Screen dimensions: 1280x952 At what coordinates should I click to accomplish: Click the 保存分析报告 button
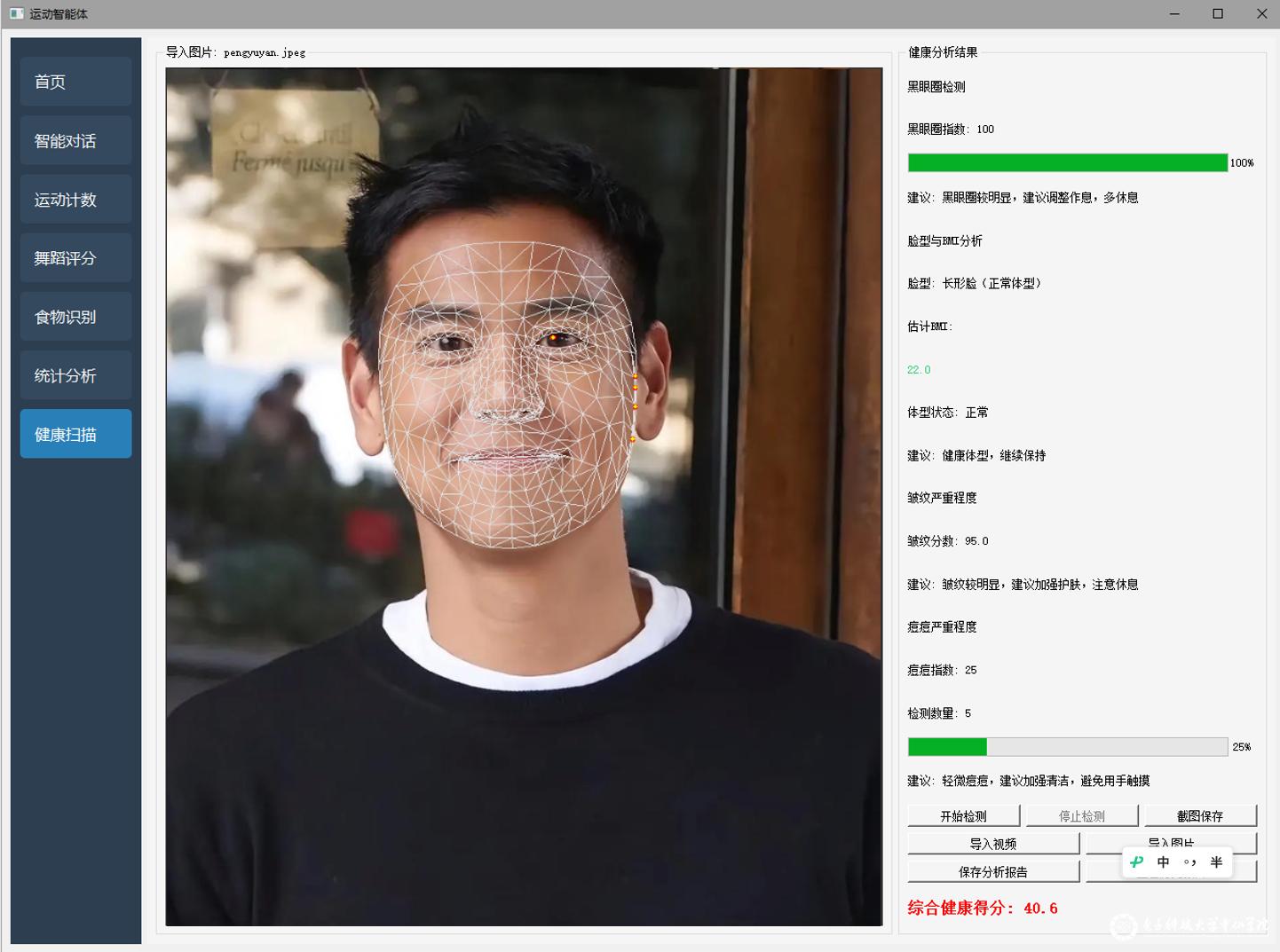(992, 871)
